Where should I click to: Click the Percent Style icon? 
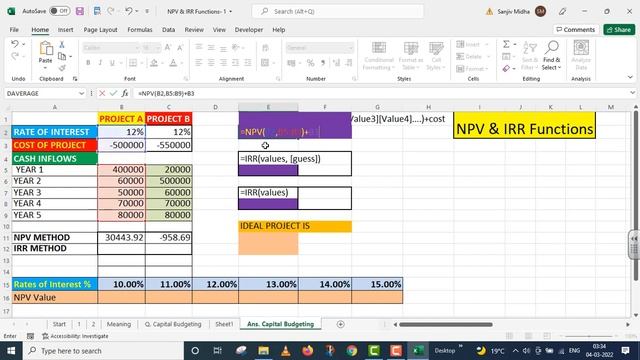(311, 63)
